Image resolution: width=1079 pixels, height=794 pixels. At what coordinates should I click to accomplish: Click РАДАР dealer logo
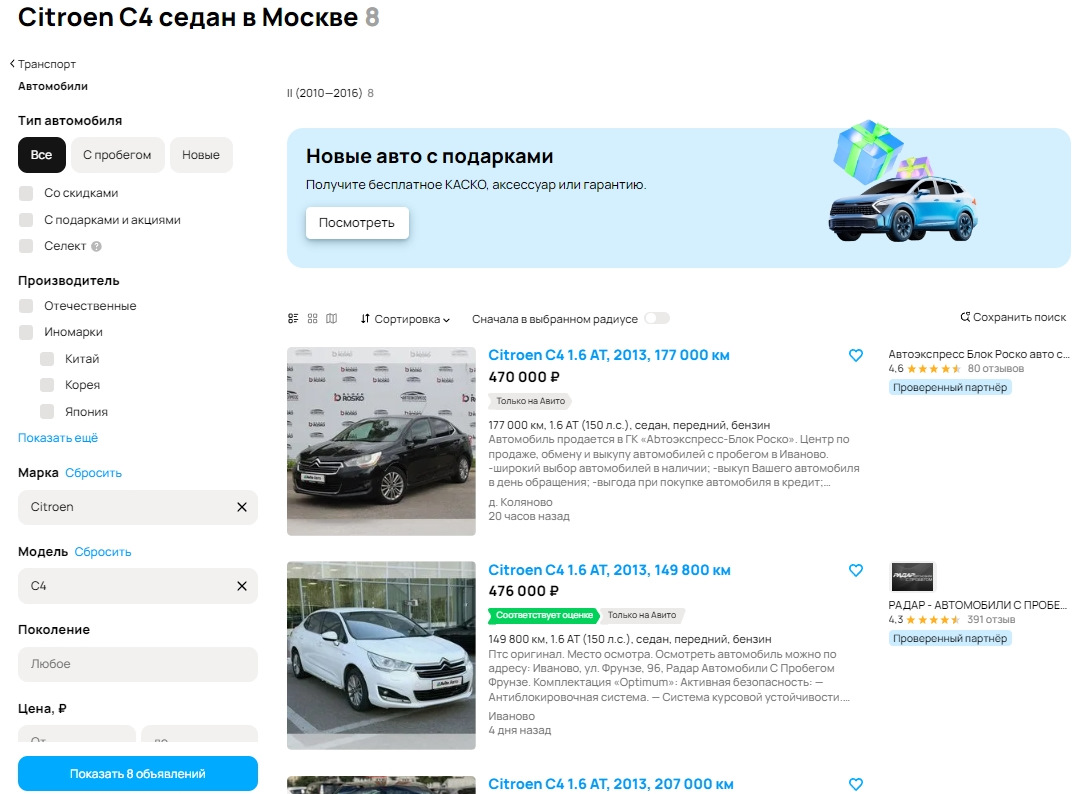coord(912,577)
